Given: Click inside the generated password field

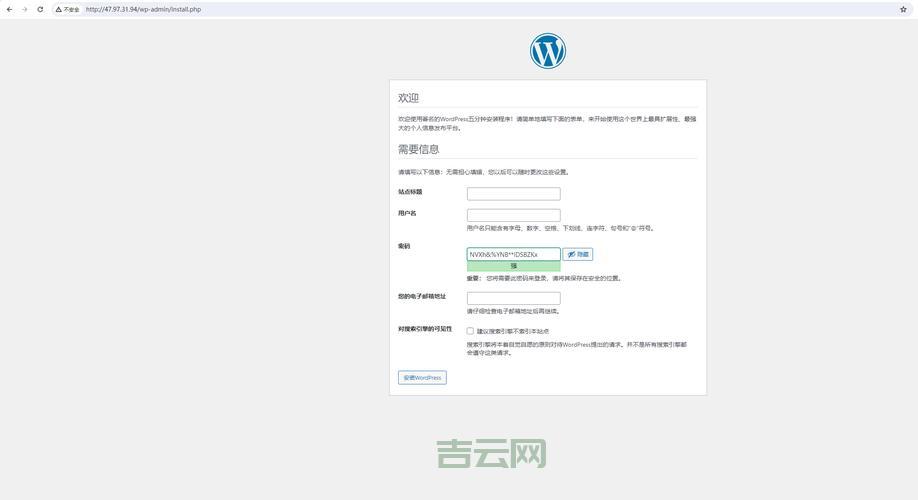Looking at the screenshot, I should [x=513, y=254].
